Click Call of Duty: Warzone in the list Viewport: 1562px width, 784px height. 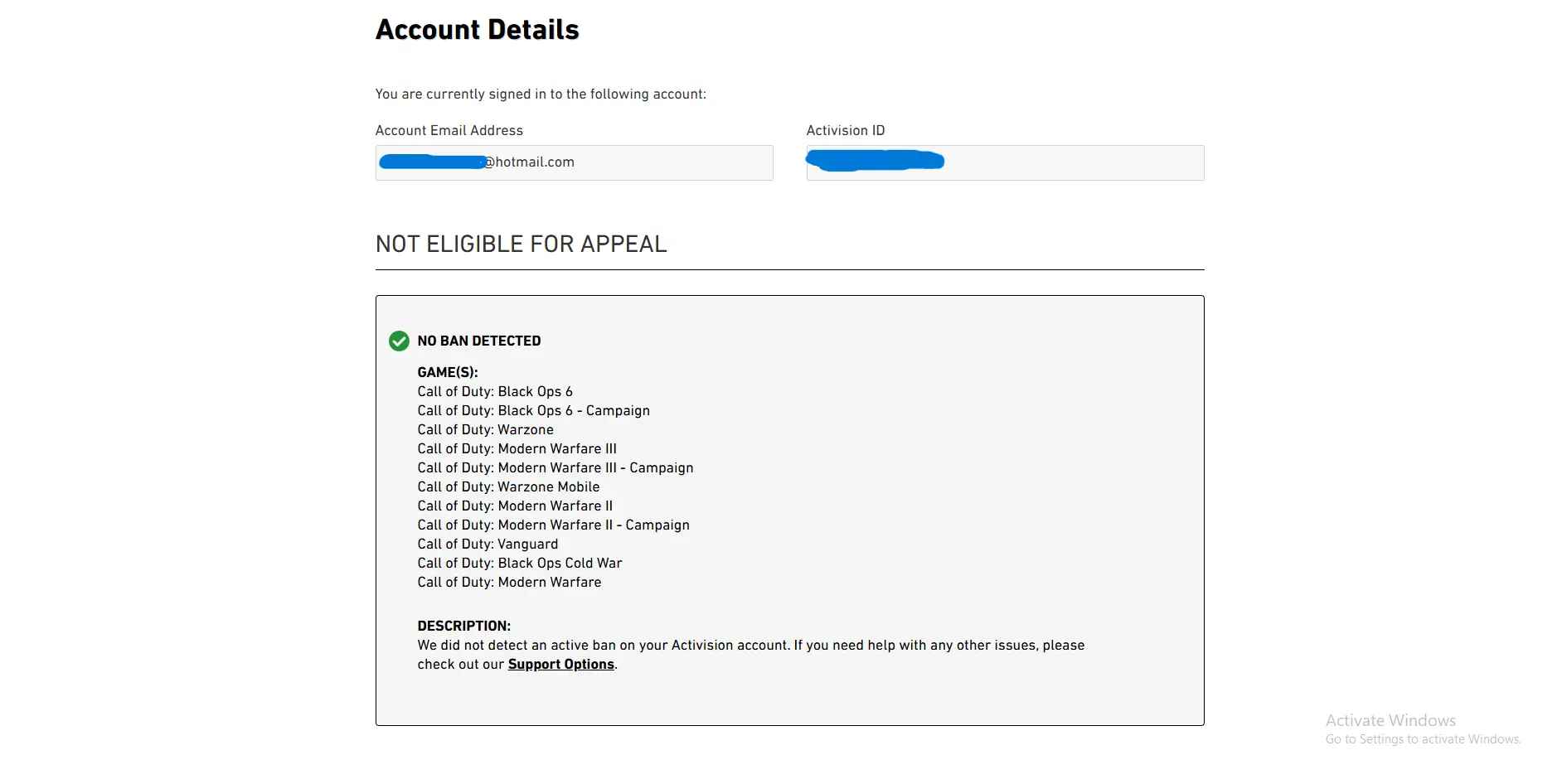pyautogui.click(x=485, y=430)
